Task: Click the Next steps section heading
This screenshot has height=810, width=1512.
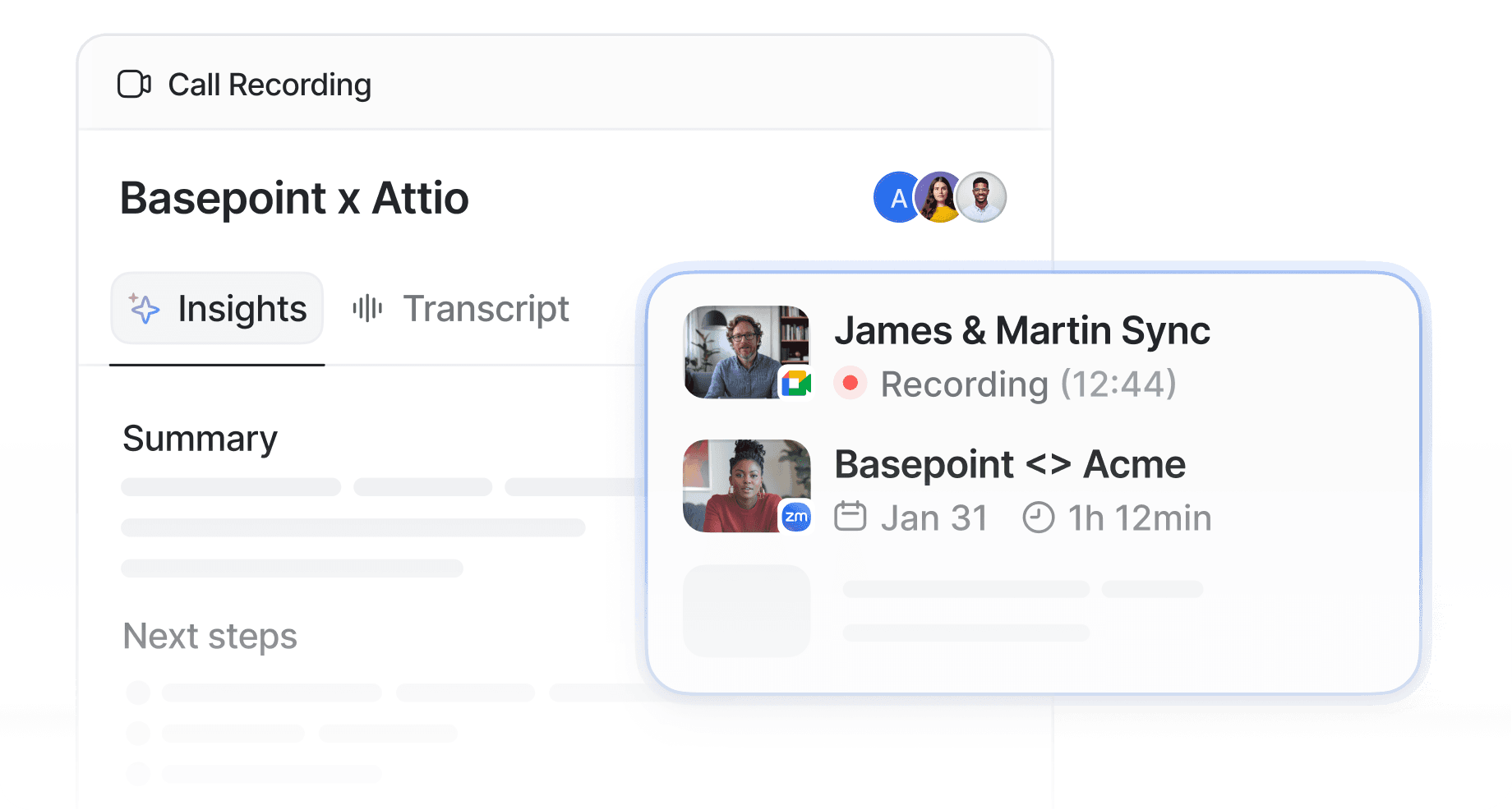Action: point(210,637)
